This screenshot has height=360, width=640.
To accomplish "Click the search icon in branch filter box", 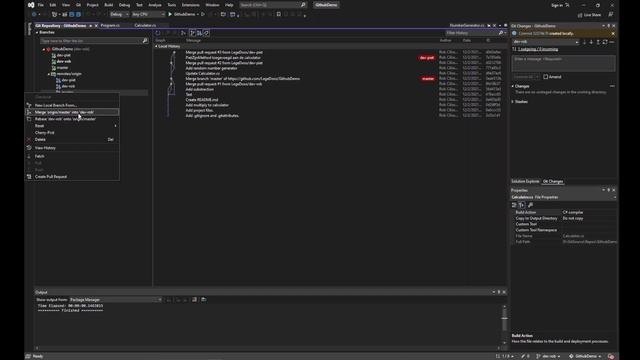I will 145,41.
